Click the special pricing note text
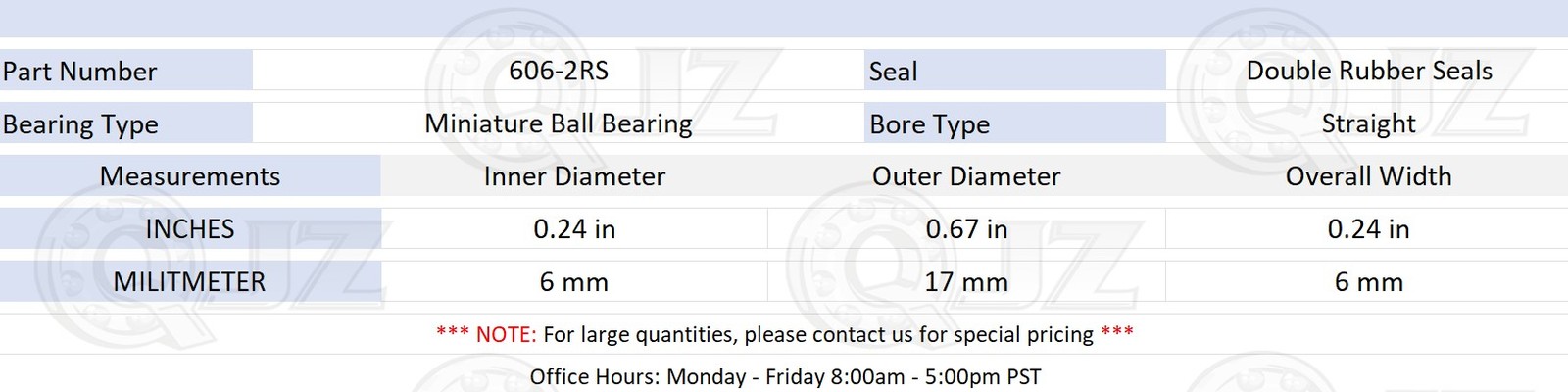 [x=784, y=334]
